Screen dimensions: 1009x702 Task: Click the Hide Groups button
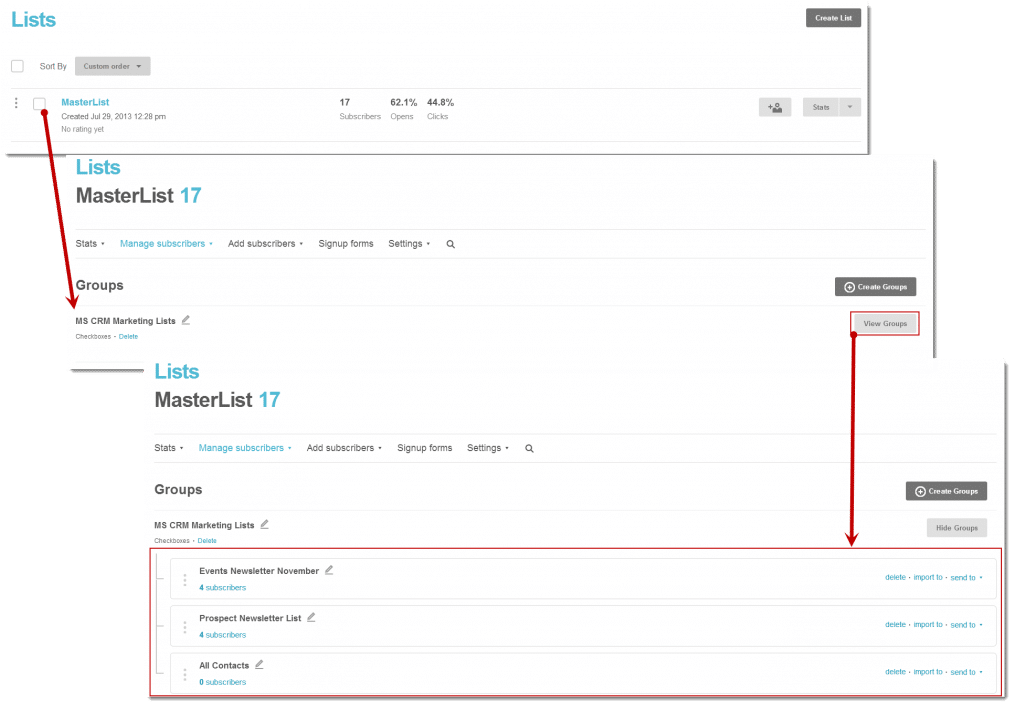(x=956, y=528)
